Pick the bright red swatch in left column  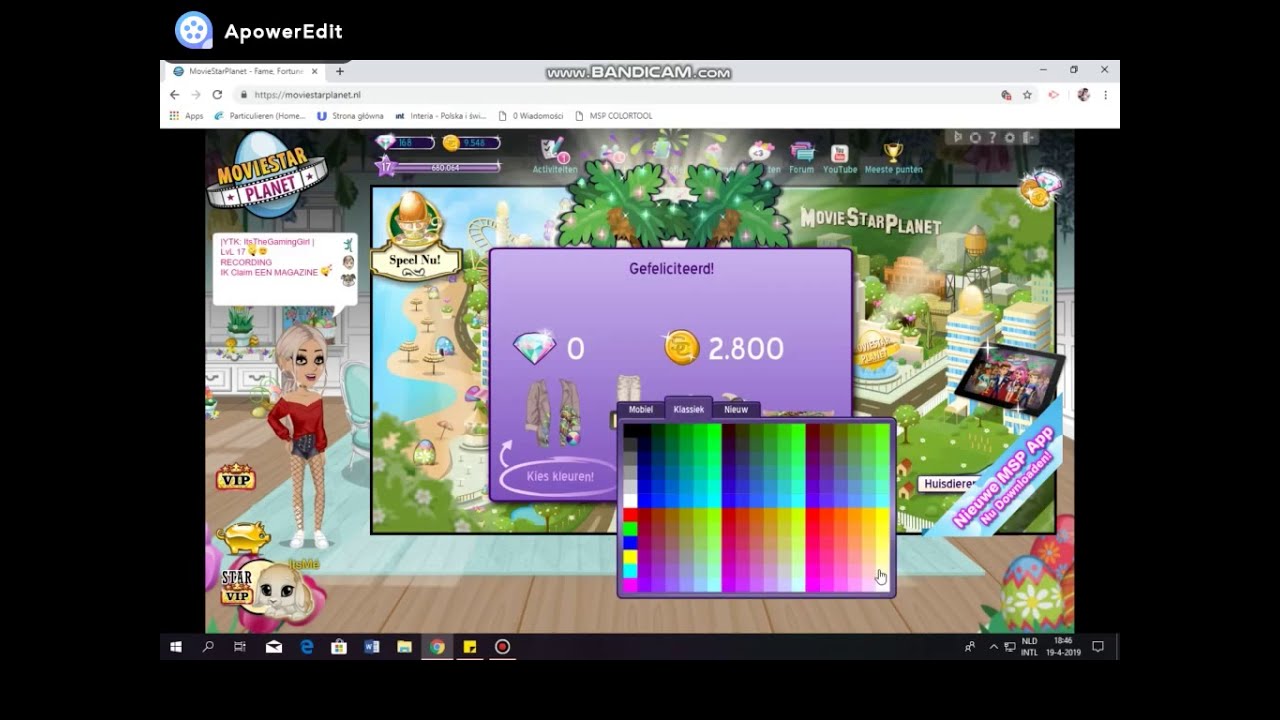(630, 515)
